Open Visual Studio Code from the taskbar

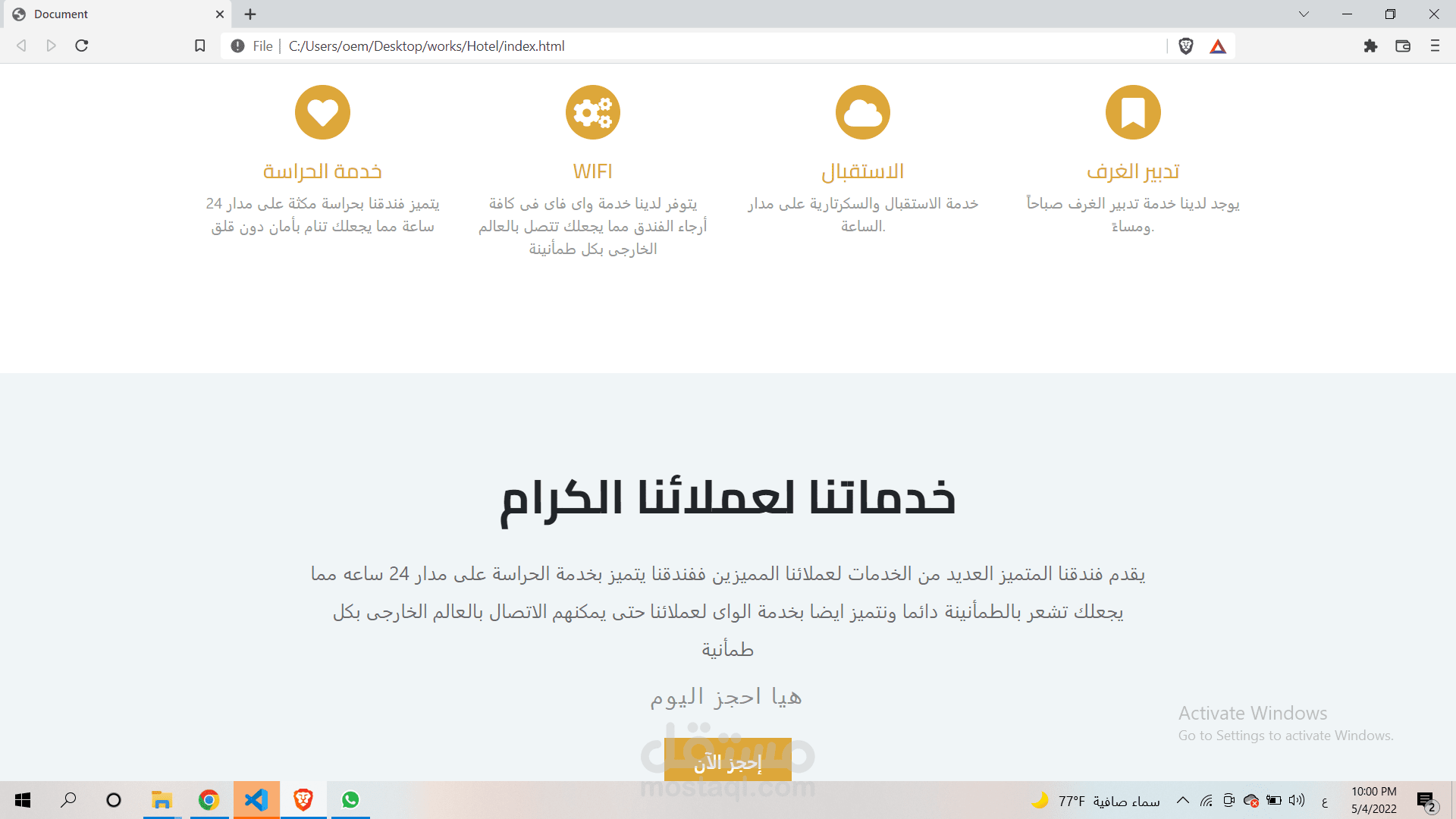pos(256,800)
